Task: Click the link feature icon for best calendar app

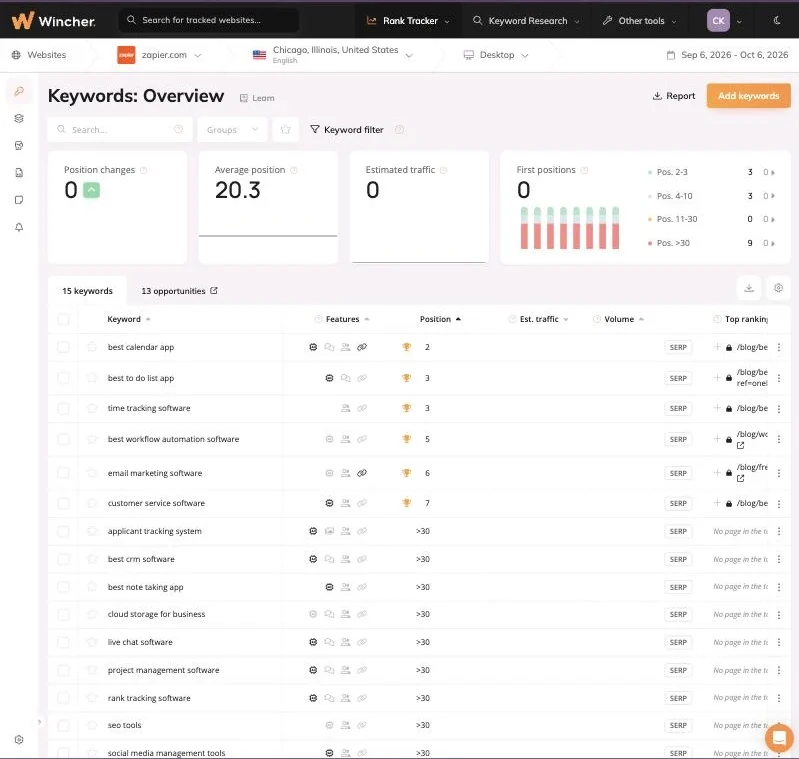Action: (362, 347)
